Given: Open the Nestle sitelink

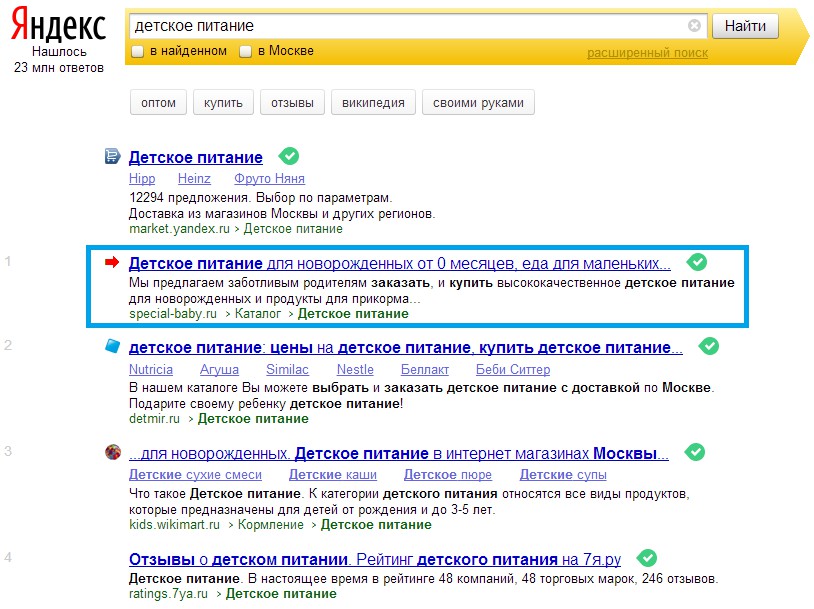Looking at the screenshot, I should (x=355, y=370).
